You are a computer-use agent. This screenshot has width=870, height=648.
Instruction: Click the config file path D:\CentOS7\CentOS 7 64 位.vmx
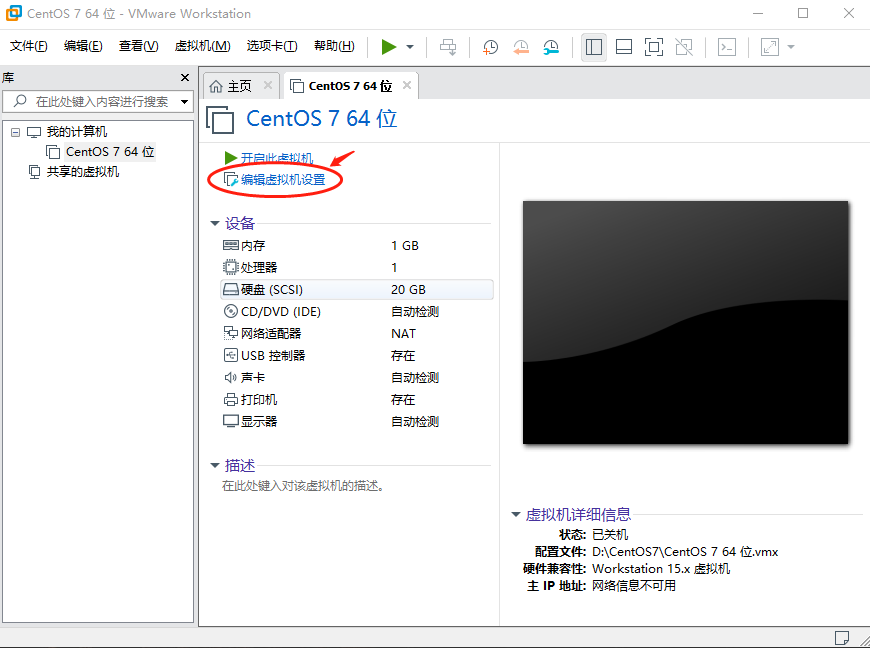[x=685, y=552]
